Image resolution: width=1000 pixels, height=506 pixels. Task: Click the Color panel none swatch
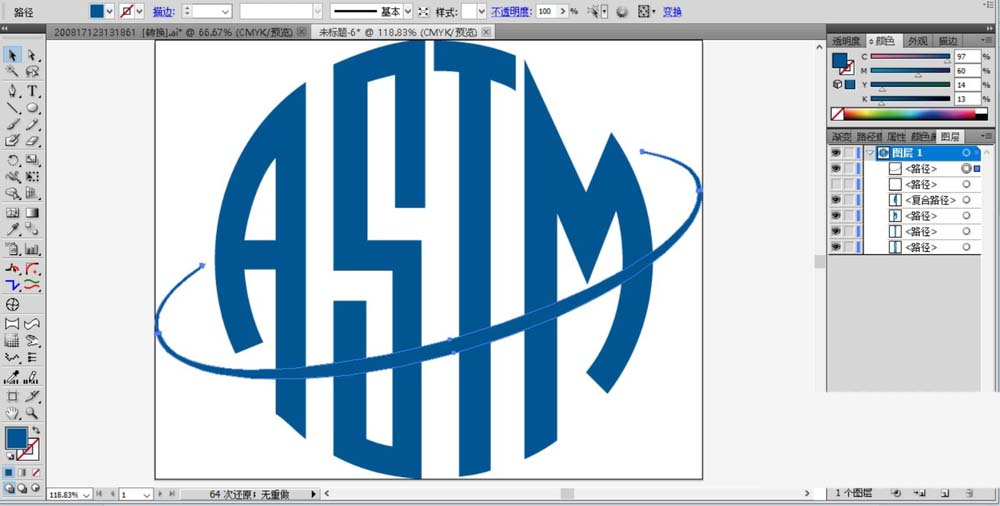click(x=837, y=114)
